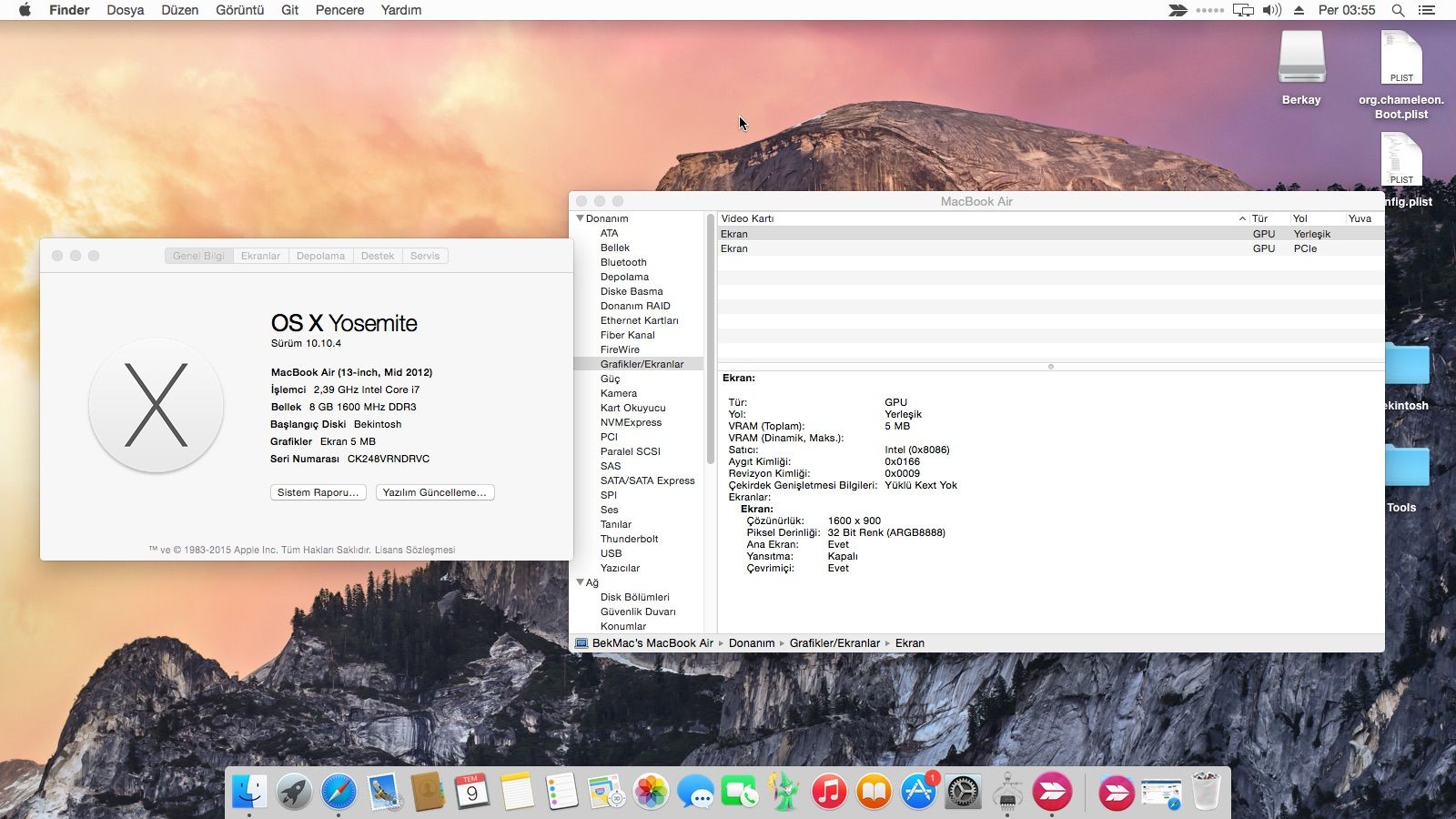Toggle sort arrow on Video Kartı column
The image size is (1456, 819).
pos(1242,218)
